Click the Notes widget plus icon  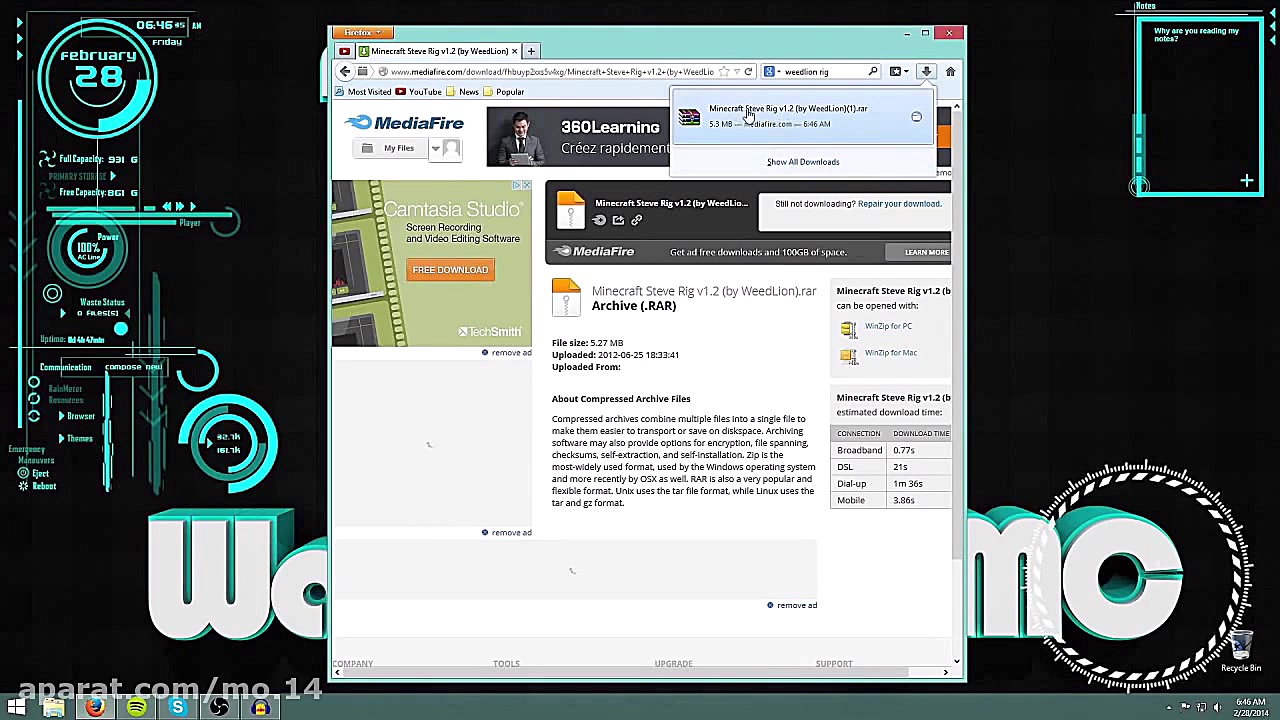[1247, 182]
